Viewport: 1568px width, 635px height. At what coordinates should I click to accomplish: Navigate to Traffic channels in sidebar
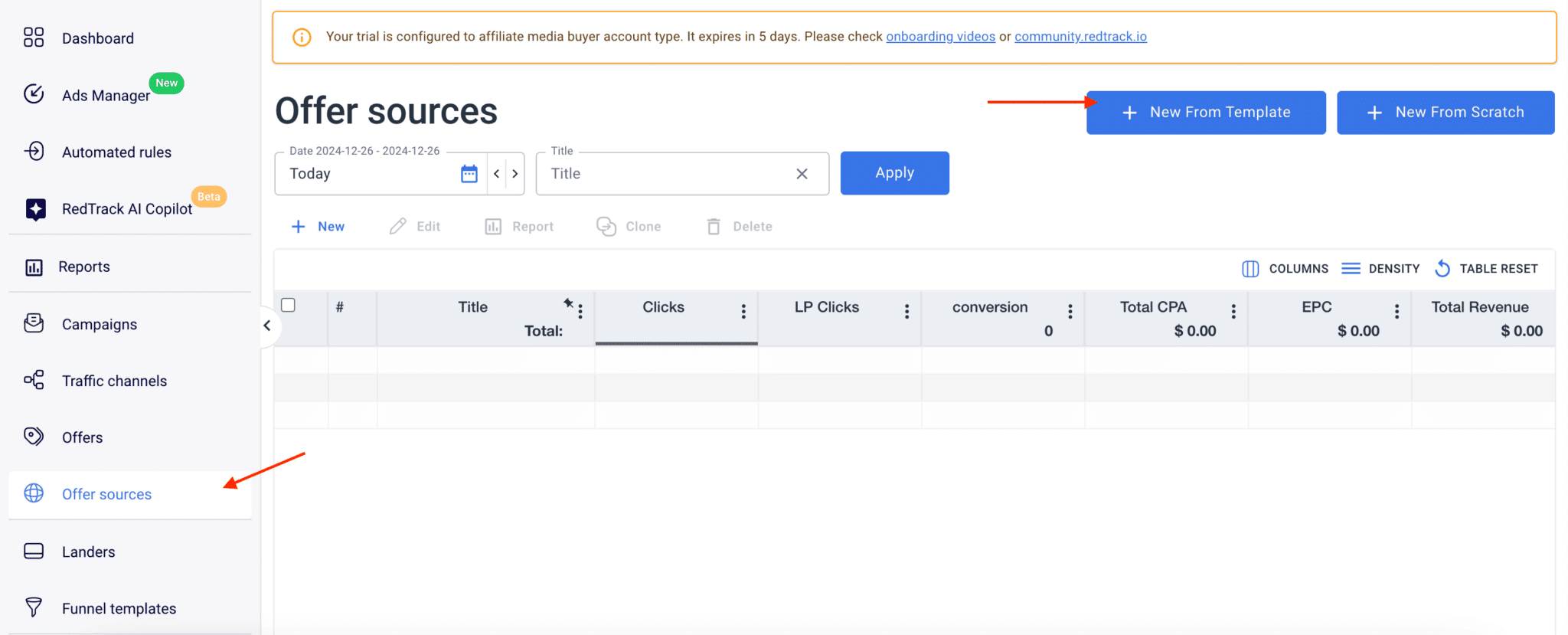(114, 381)
